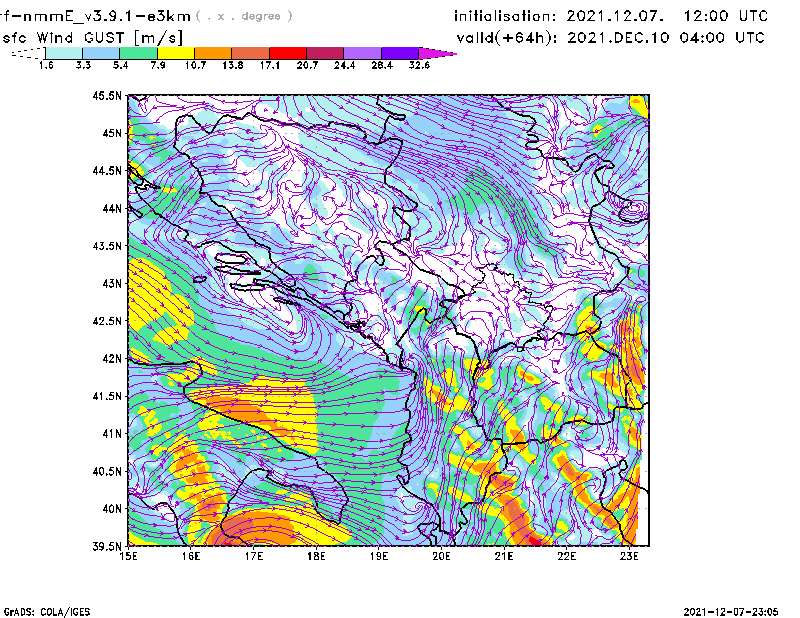Image resolution: width=800 pixels, height=618 pixels.
Task: Click the 41N latitude label
Action: 112,434
